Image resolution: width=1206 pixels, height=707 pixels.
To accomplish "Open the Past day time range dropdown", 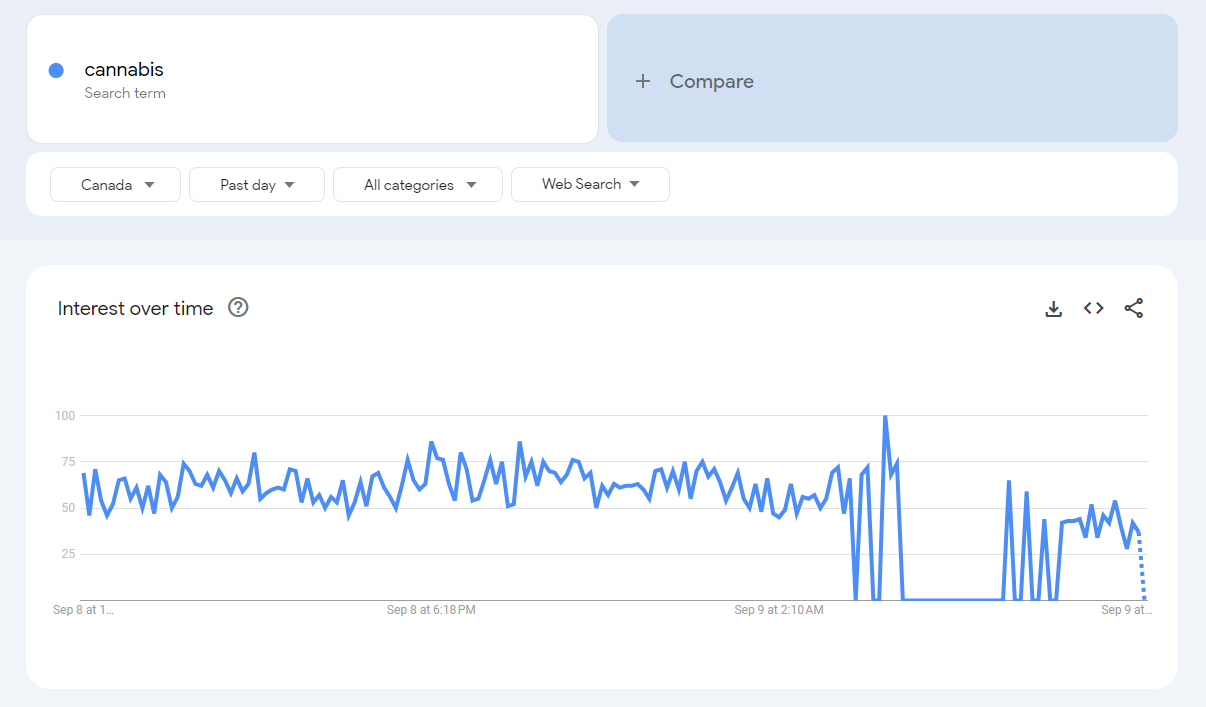I will click(257, 185).
